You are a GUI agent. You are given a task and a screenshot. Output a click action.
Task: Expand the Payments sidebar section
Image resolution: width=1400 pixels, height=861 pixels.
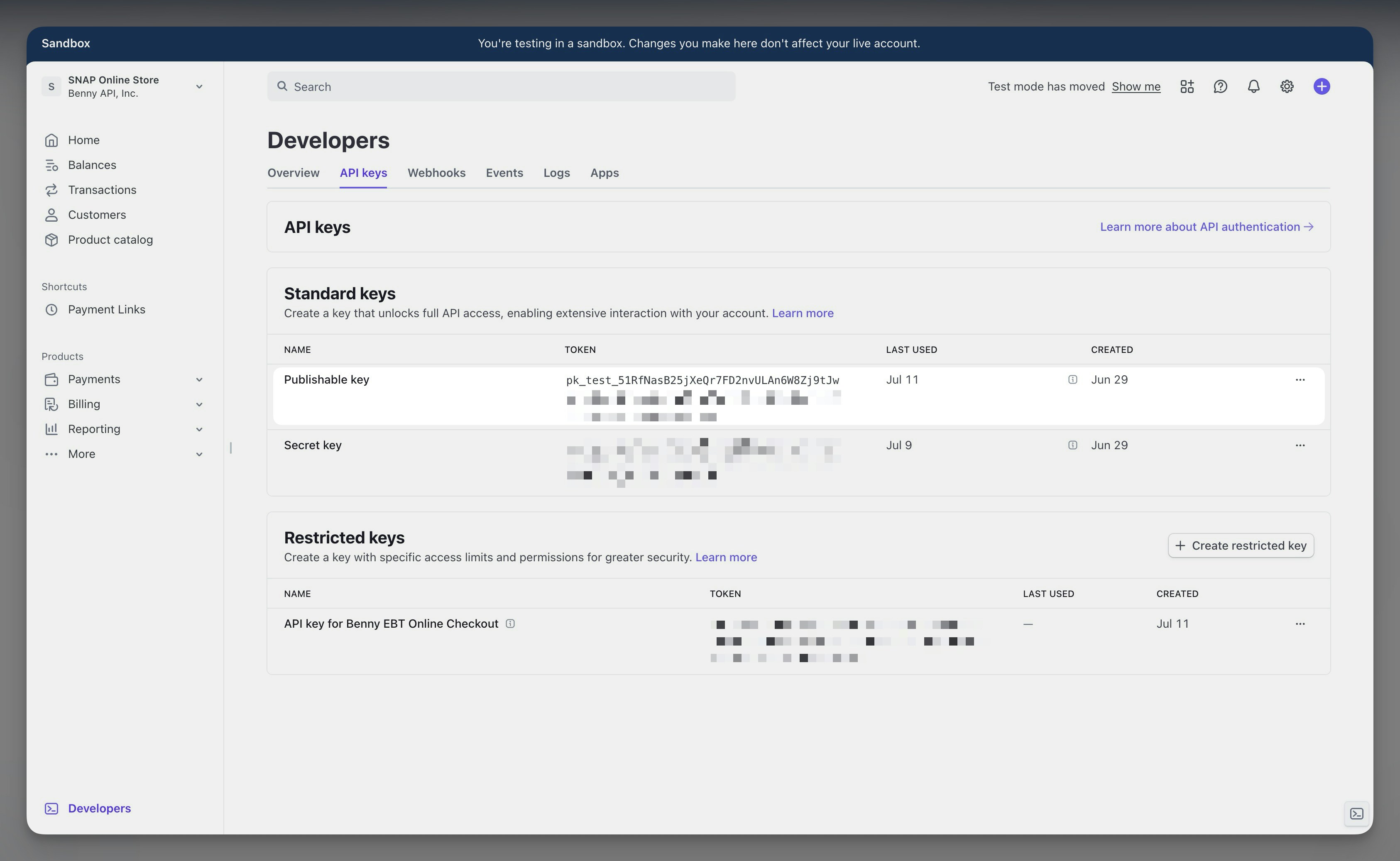coord(199,380)
